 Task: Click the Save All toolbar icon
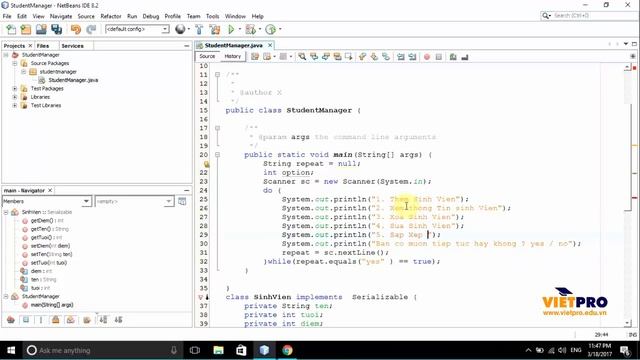(56, 29)
